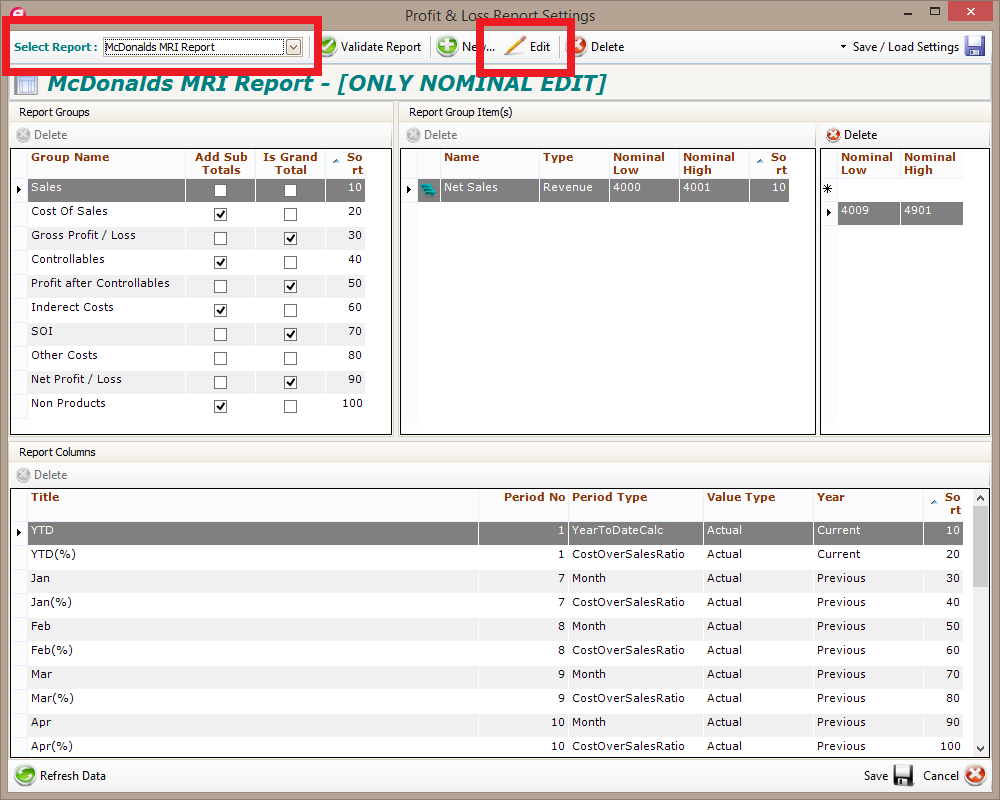Viewport: 1000px width, 800px height.
Task: Click the Report Columns vertical scrollbar thumb
Action: tap(980, 546)
